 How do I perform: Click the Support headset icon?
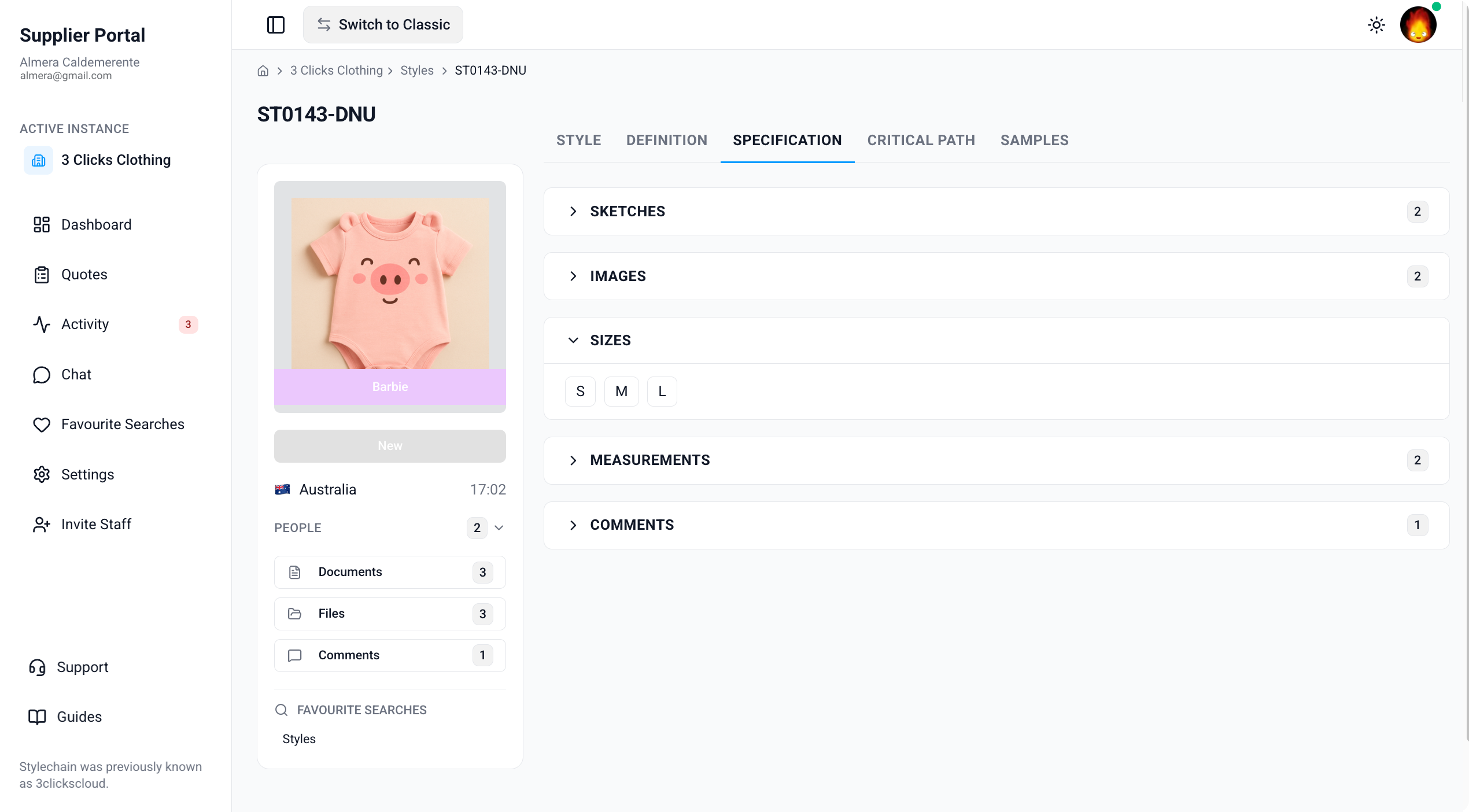37,667
